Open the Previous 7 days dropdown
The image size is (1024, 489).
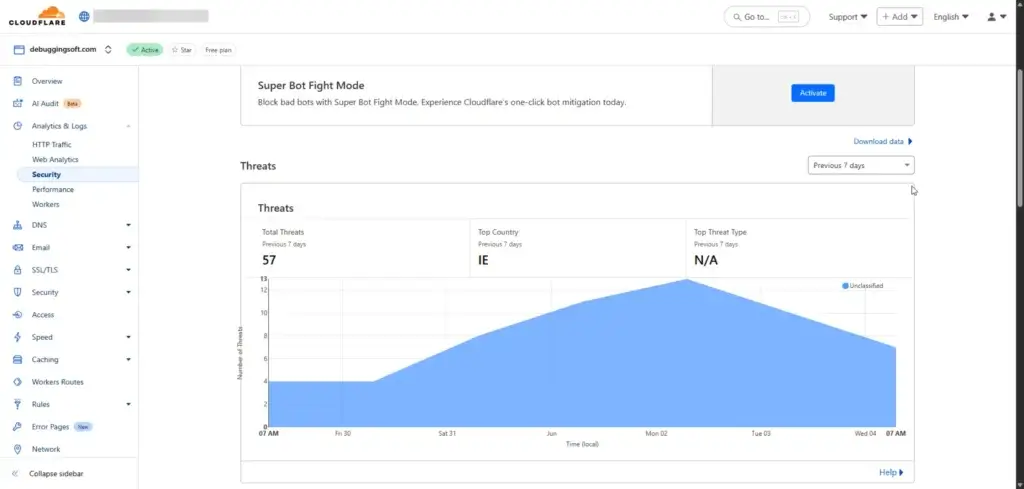[861, 165]
